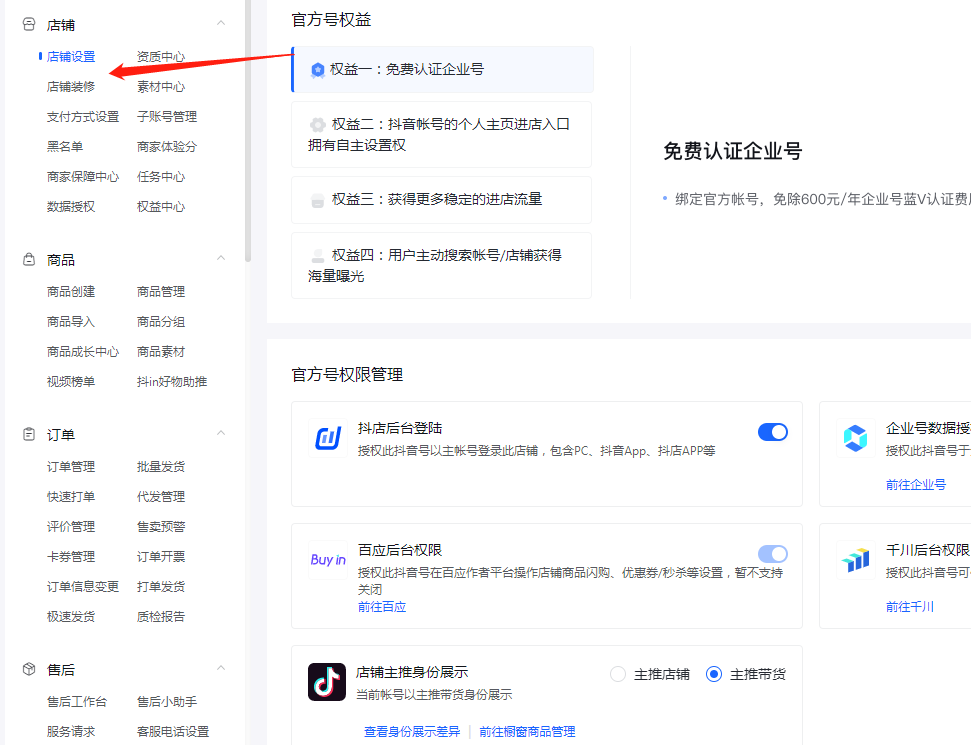
Task: Open 店铺装修 menu item
Action: coord(71,86)
